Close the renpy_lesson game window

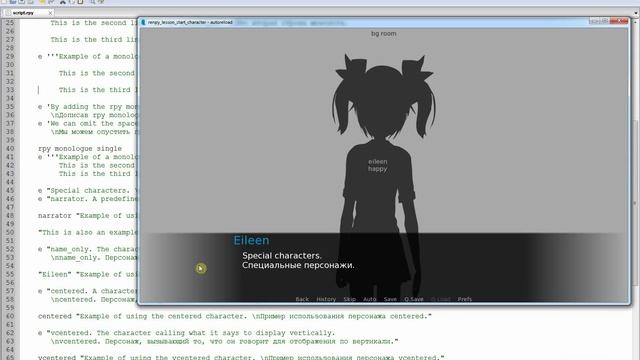619,21
